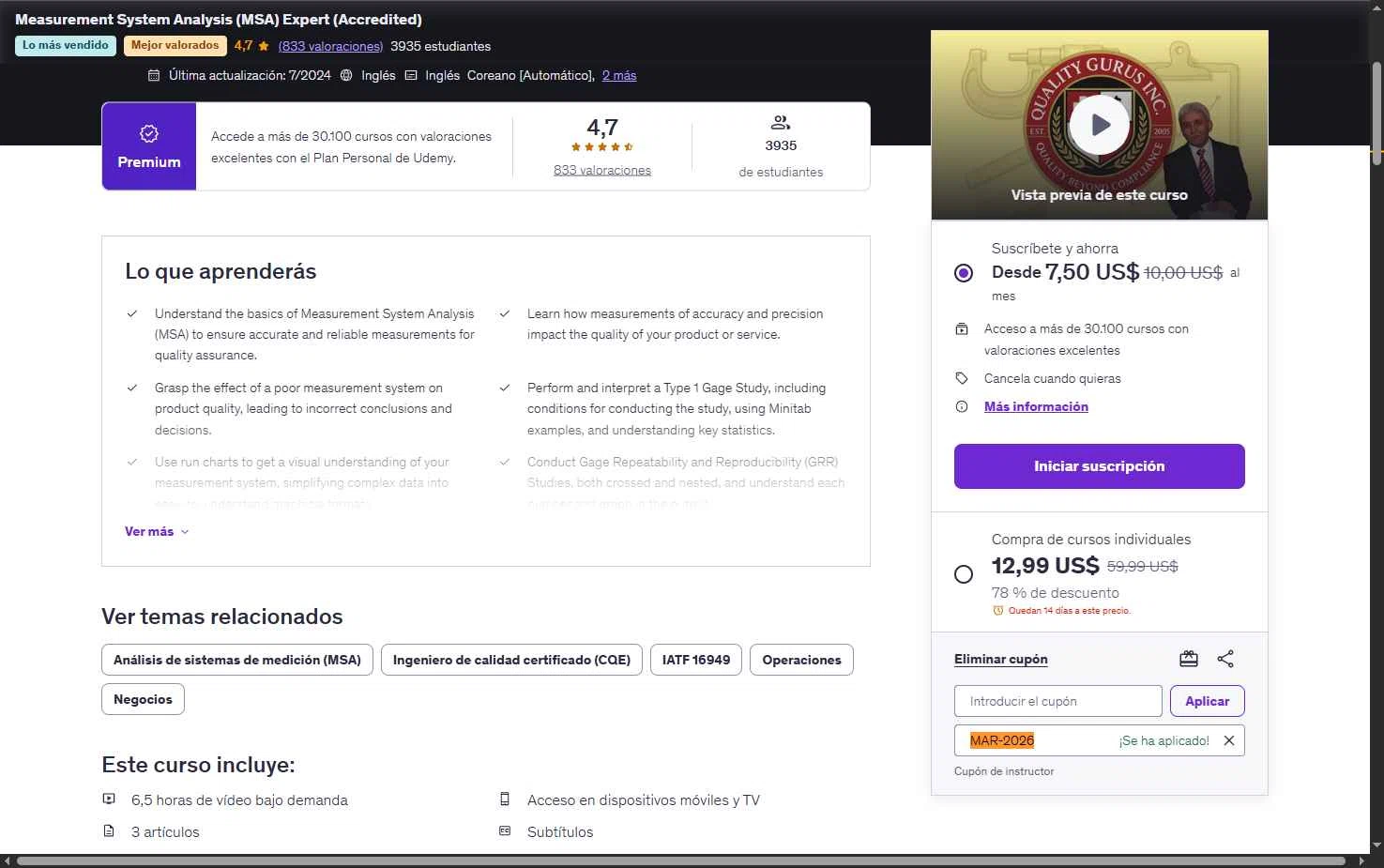1384x868 pixels.
Task: Open the Operaciones topic
Action: click(801, 660)
